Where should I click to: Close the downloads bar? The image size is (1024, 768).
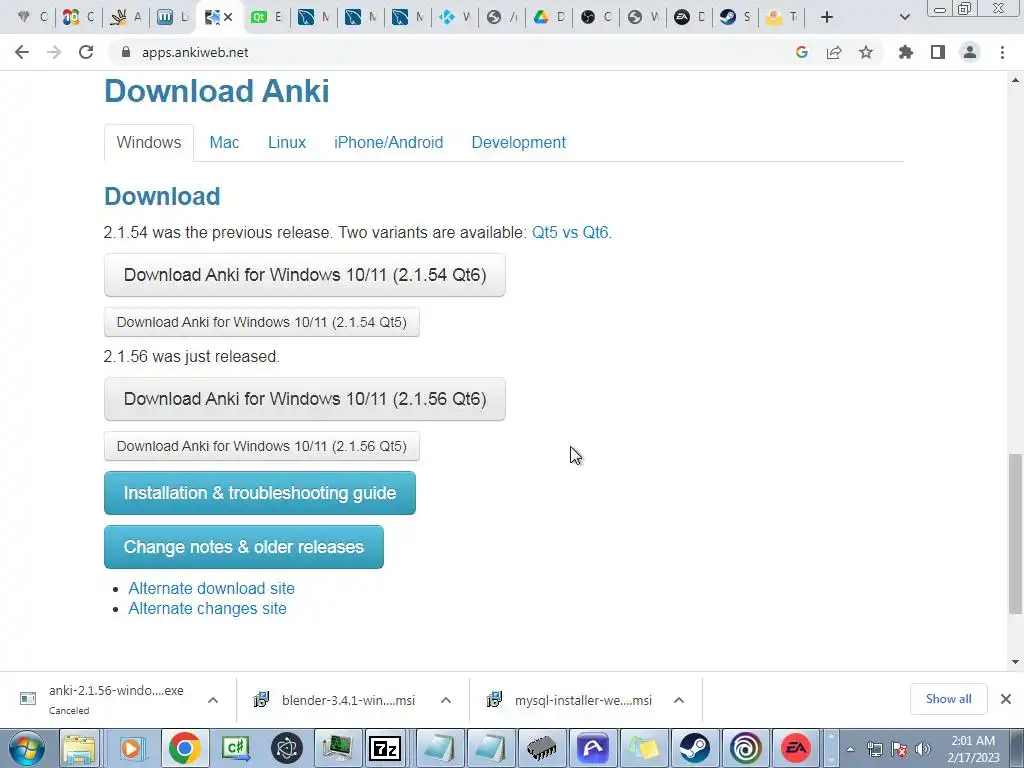[1006, 699]
